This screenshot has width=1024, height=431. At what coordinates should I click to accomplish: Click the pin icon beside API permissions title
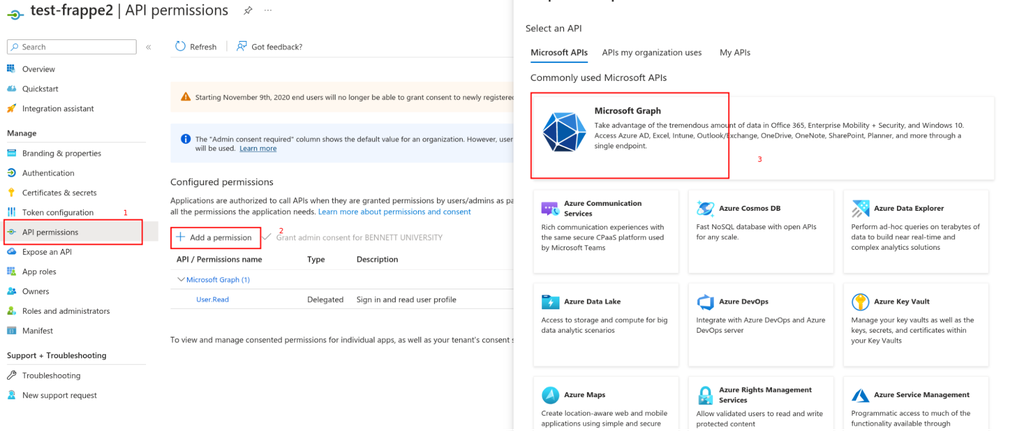click(x=247, y=10)
